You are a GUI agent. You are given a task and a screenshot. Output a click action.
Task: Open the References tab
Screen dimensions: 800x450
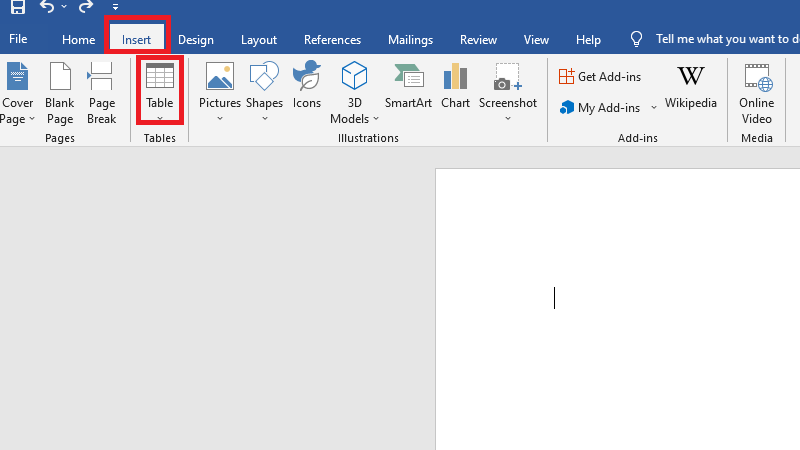[332, 40]
